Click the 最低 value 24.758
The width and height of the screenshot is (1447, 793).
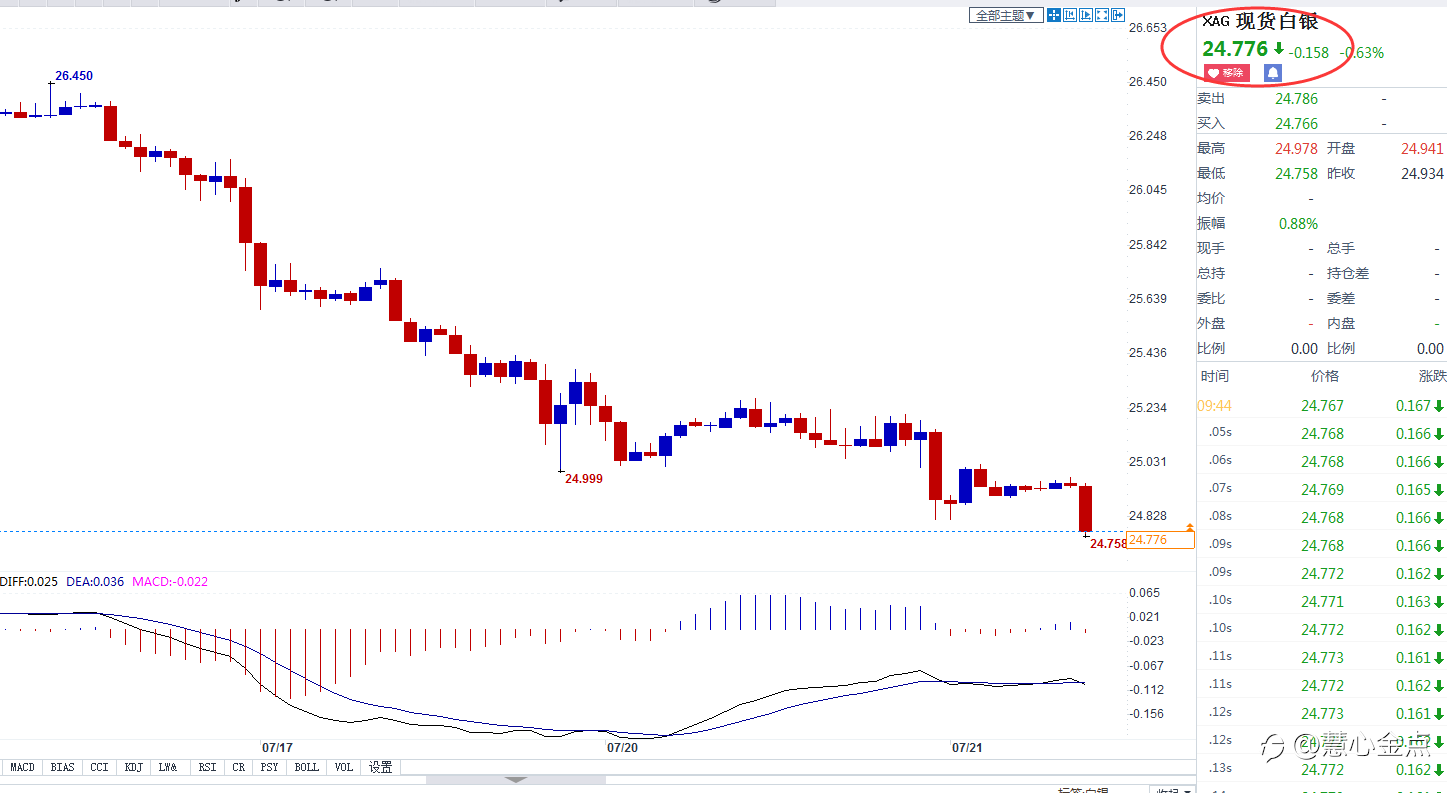[x=1296, y=174]
